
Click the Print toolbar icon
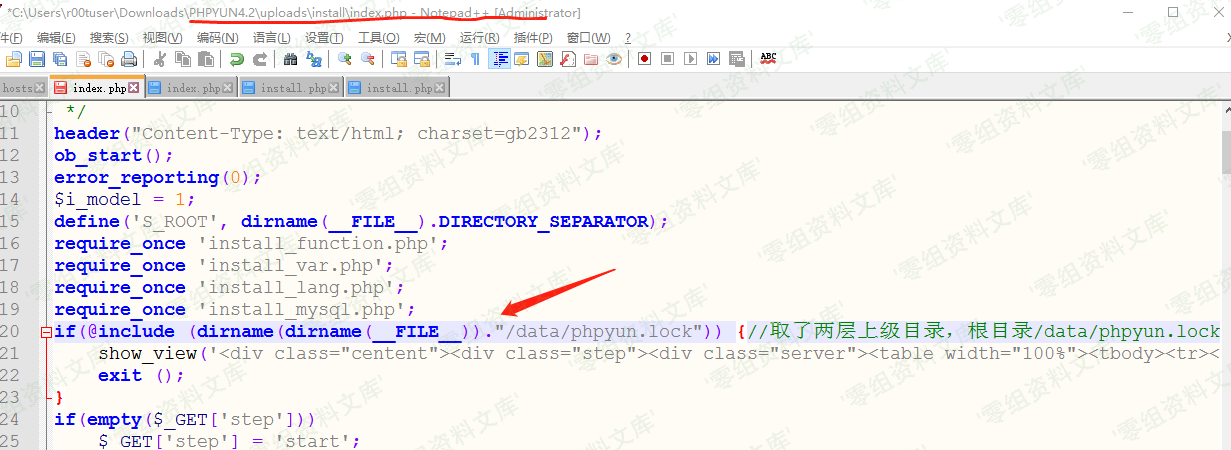coord(126,59)
